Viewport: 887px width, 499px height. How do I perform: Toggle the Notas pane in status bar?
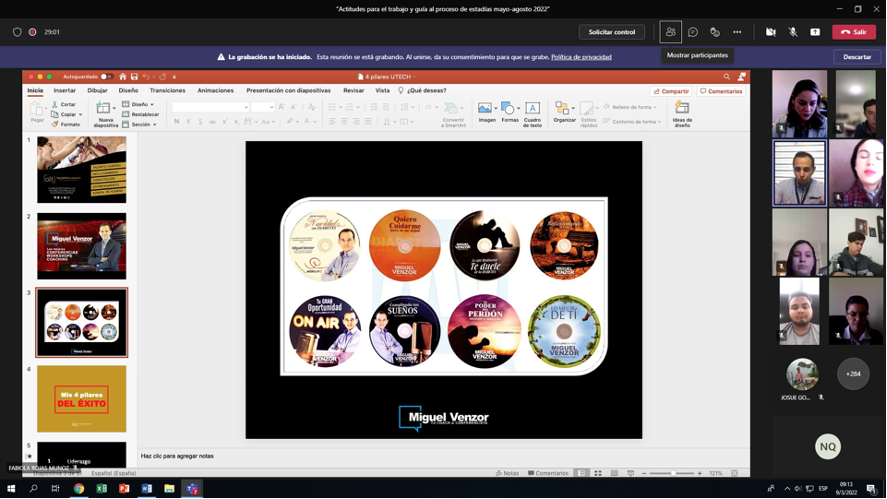(507, 473)
